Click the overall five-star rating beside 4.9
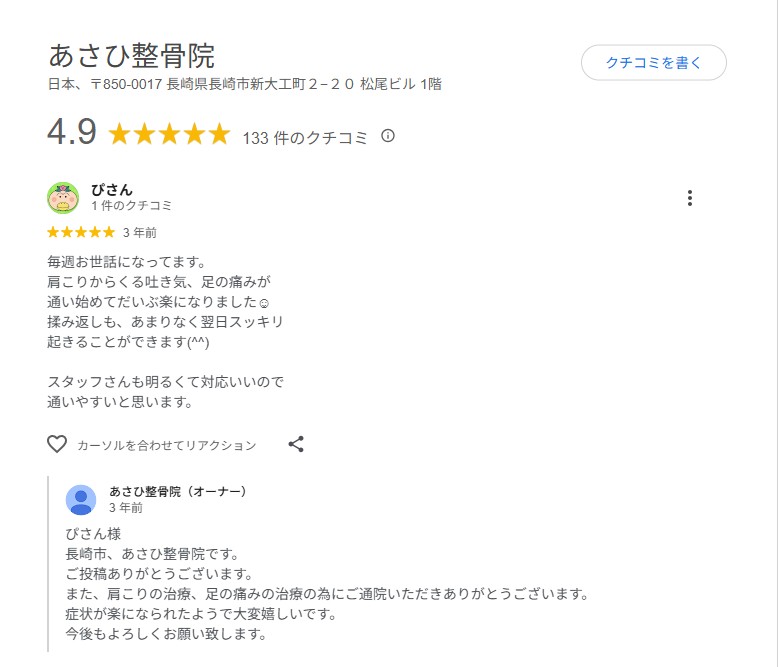Viewport: 778px width, 667px height. 169,135
